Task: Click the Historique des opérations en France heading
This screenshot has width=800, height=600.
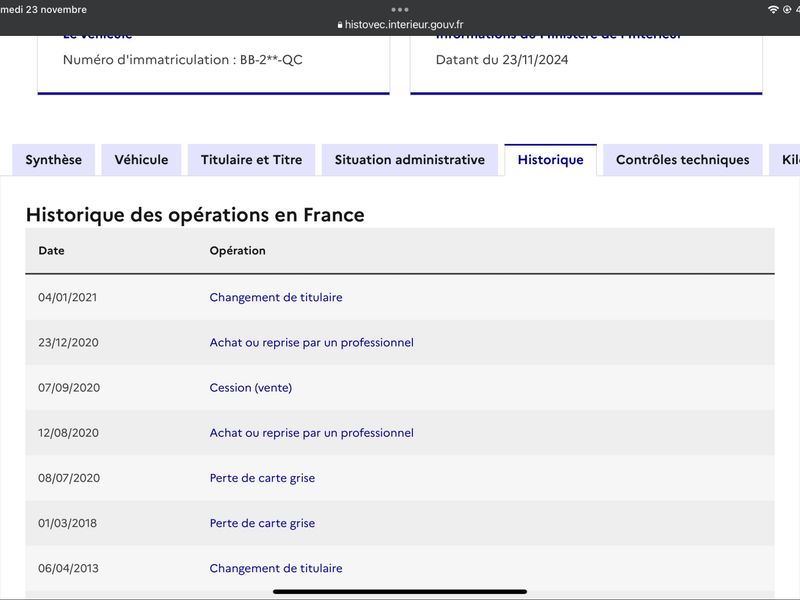Action: [x=195, y=215]
